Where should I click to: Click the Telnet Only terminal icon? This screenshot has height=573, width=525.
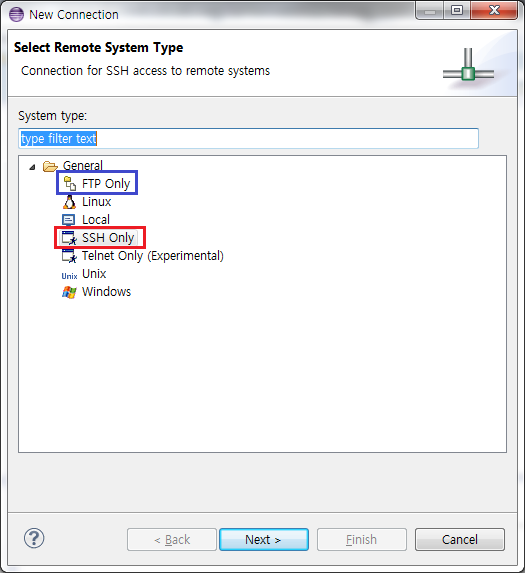[69, 256]
